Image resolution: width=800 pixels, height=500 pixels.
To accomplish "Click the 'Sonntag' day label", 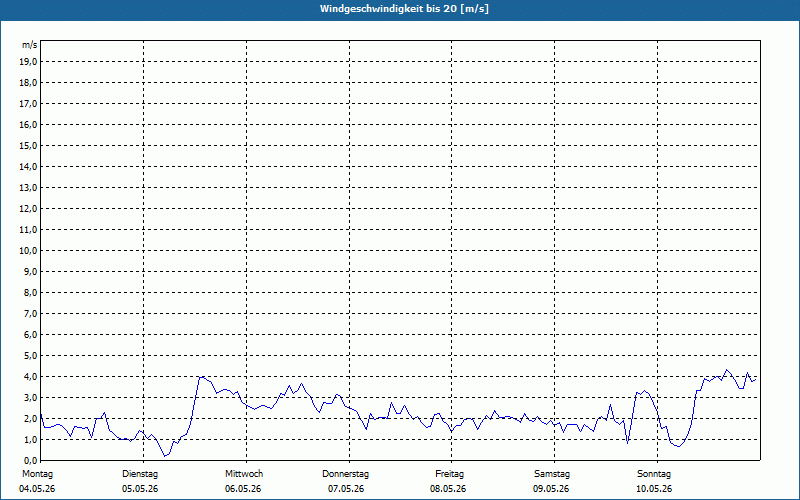I will pos(654,474).
